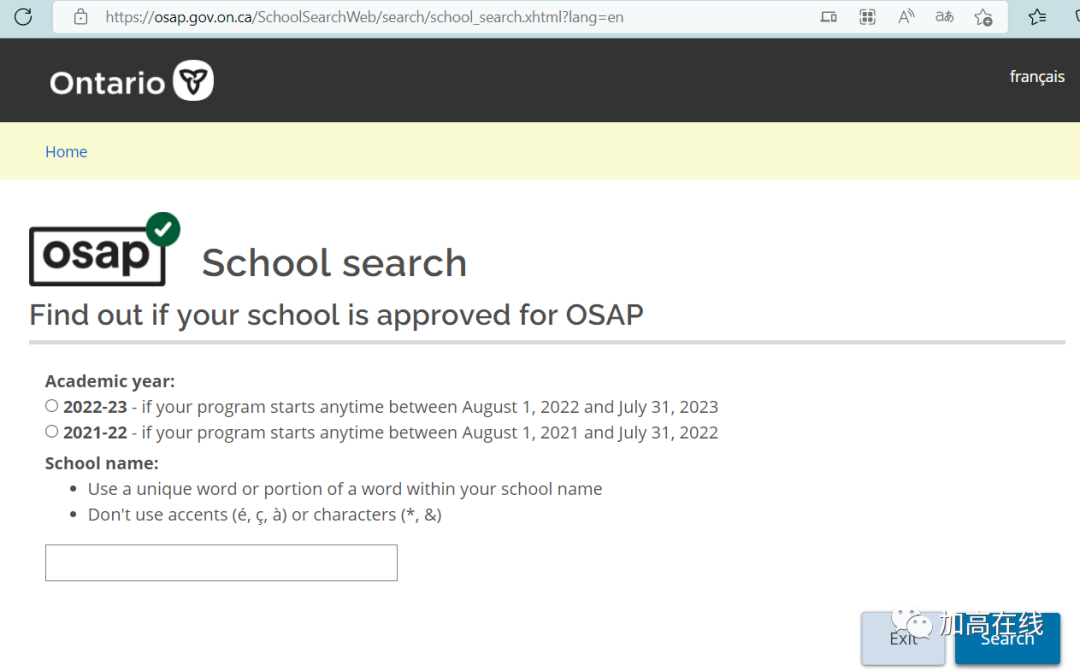Reload the current page

pyautogui.click(x=22, y=17)
